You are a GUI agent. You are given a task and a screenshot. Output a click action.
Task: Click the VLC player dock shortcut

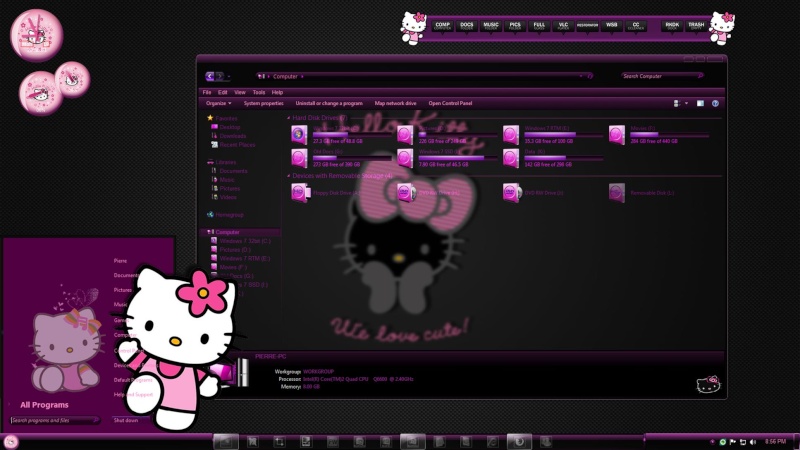pos(563,26)
